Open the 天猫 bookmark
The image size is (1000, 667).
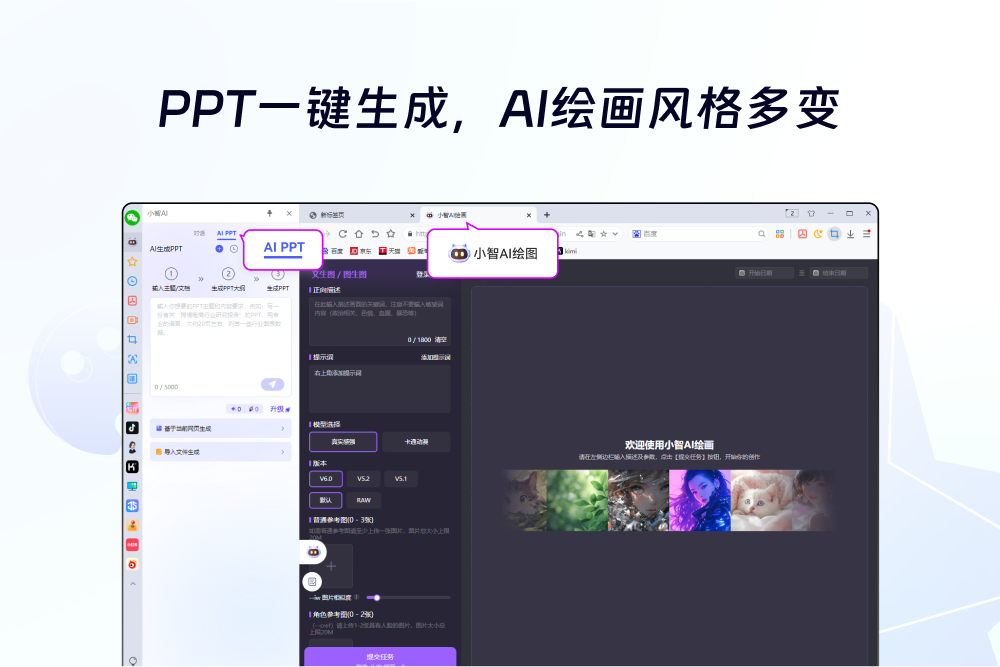click(x=390, y=251)
